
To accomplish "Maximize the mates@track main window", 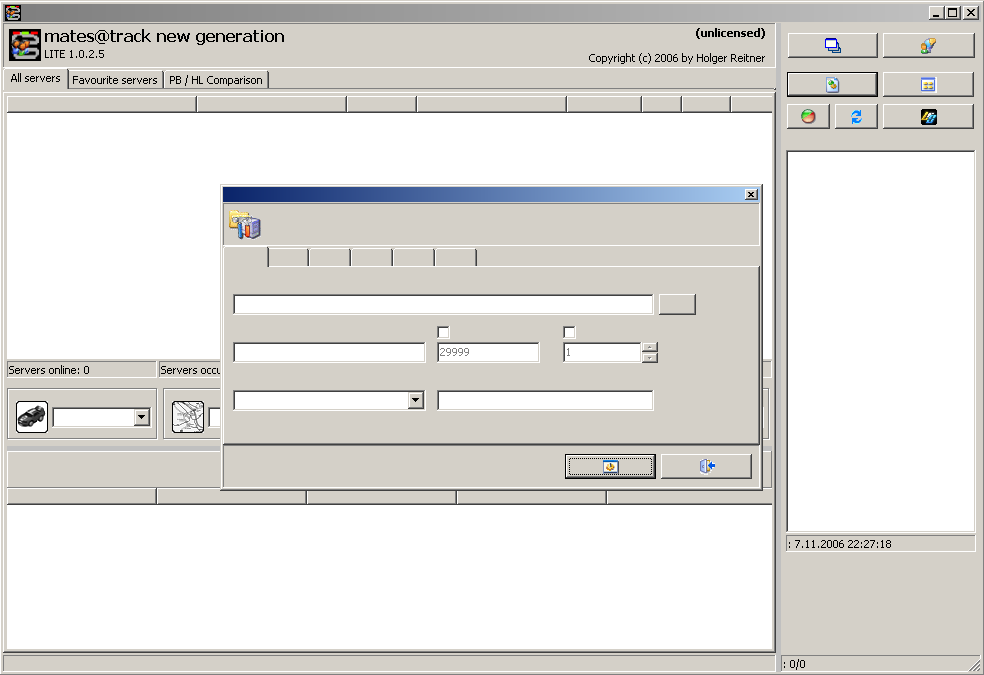I will pos(953,13).
